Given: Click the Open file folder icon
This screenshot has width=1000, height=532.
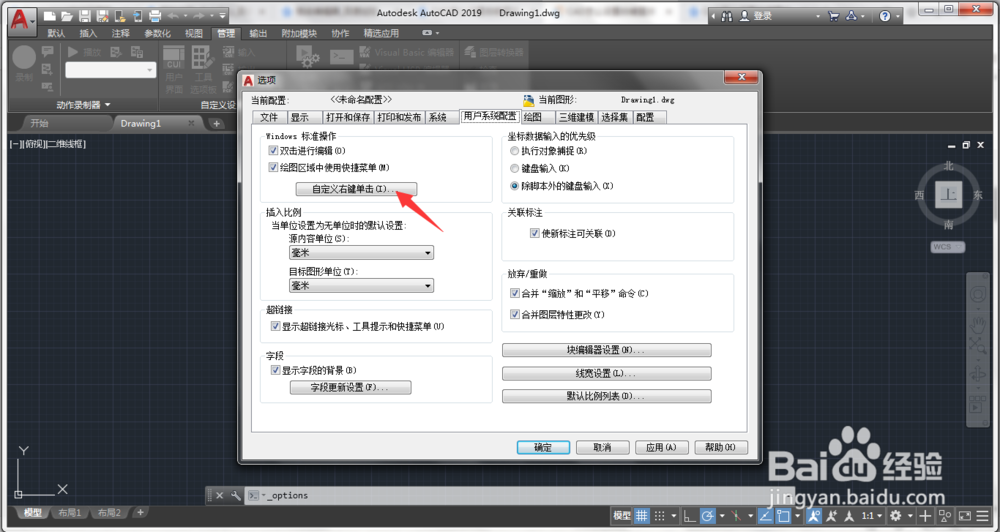Looking at the screenshot, I should pyautogui.click(x=67, y=16).
